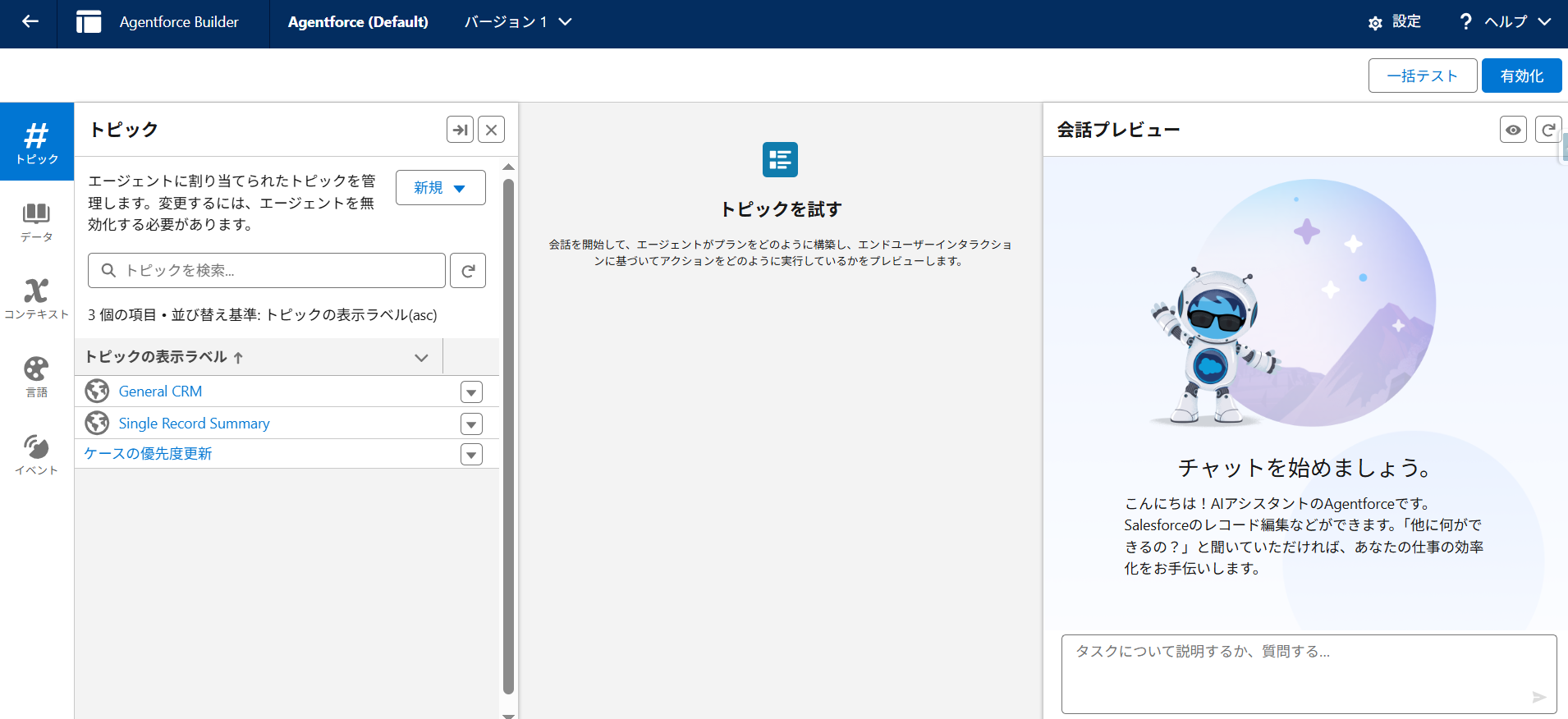
Task: Click the globe icon beside General CRM
Action: point(97,391)
